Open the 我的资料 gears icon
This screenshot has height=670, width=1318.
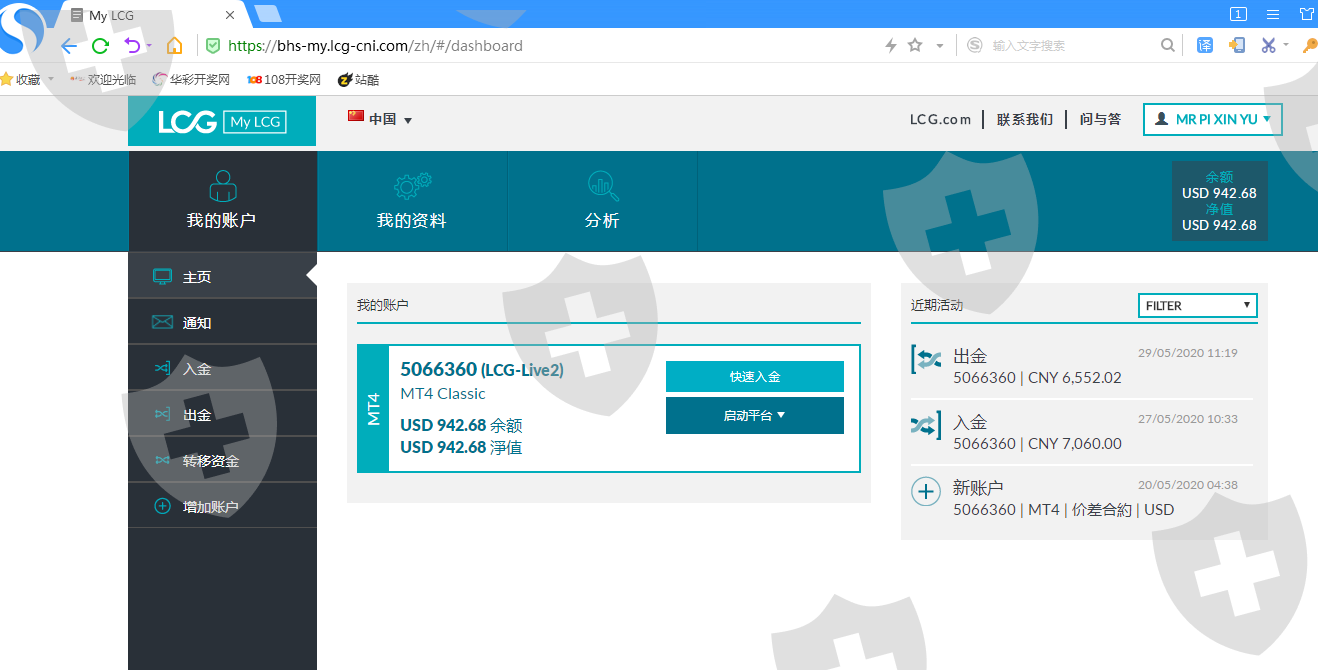pyautogui.click(x=412, y=185)
